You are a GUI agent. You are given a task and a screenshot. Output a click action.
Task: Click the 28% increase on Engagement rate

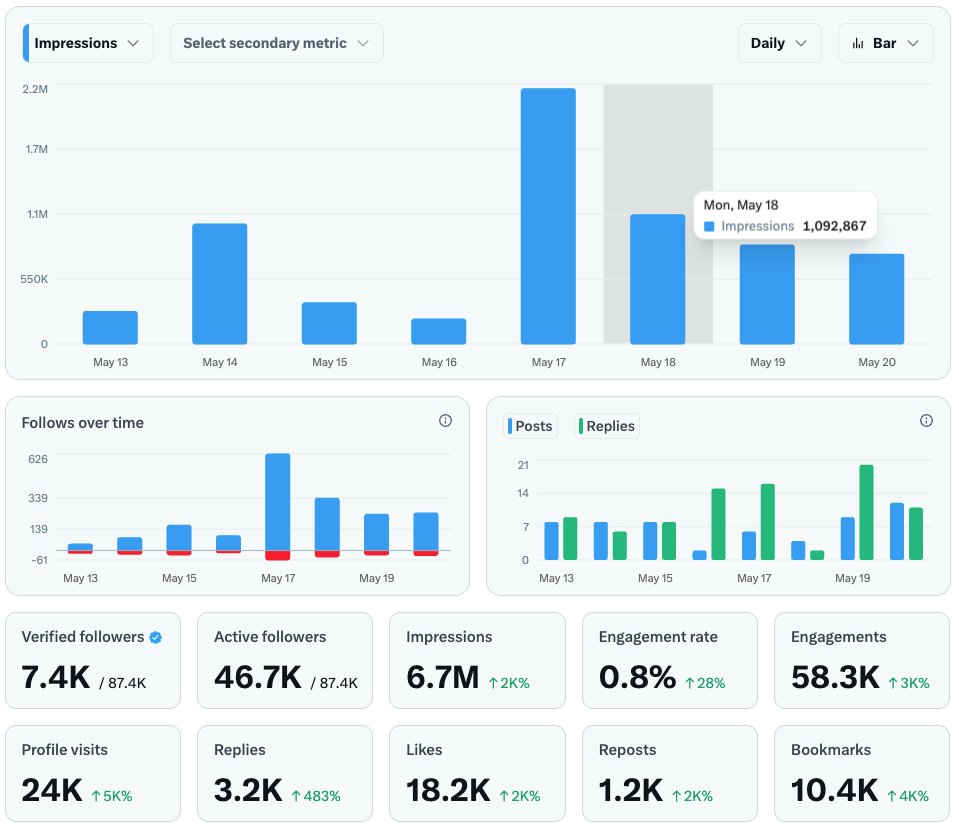coord(705,683)
